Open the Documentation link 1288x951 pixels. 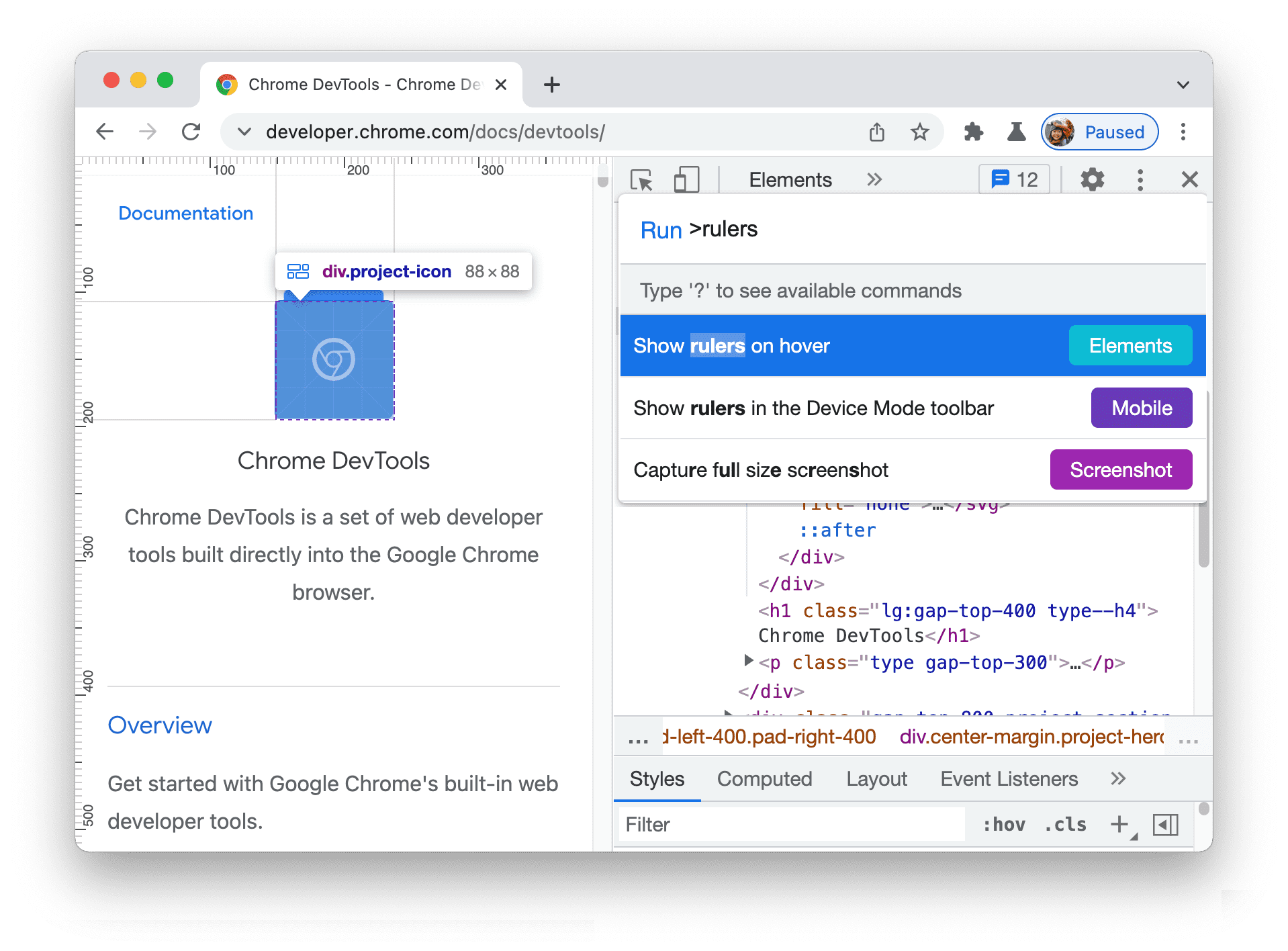pyautogui.click(x=185, y=213)
